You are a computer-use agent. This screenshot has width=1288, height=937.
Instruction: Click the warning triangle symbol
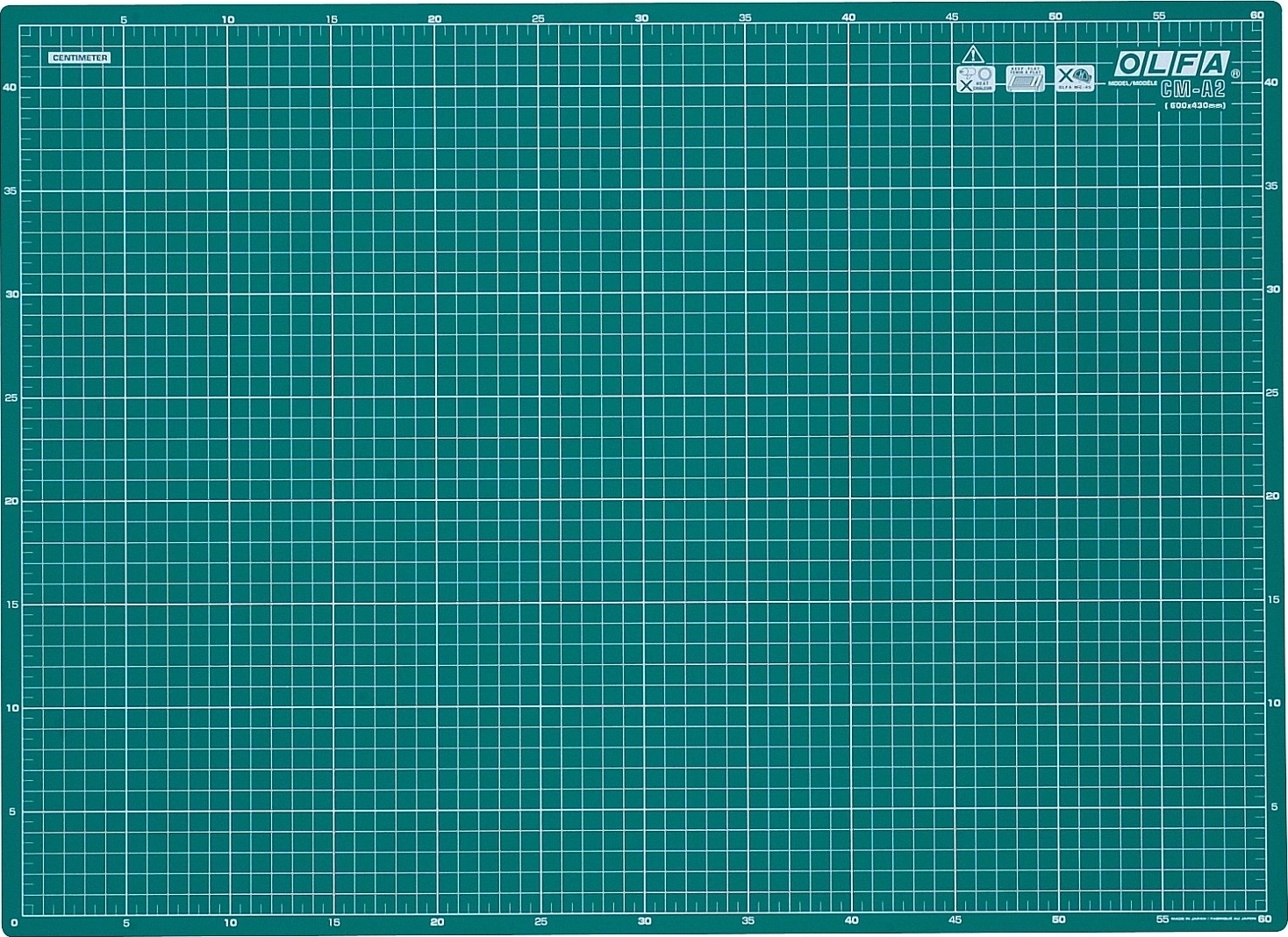click(x=971, y=54)
